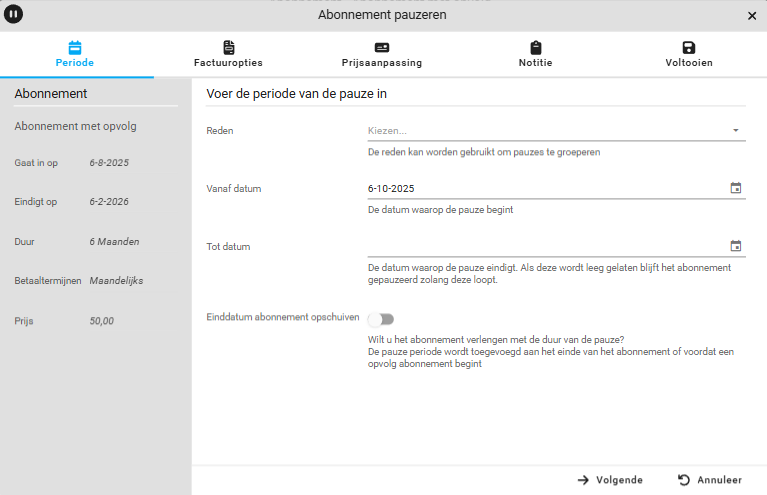Switch to the Factuuropties tab
This screenshot has width=767, height=495.
[228, 62]
